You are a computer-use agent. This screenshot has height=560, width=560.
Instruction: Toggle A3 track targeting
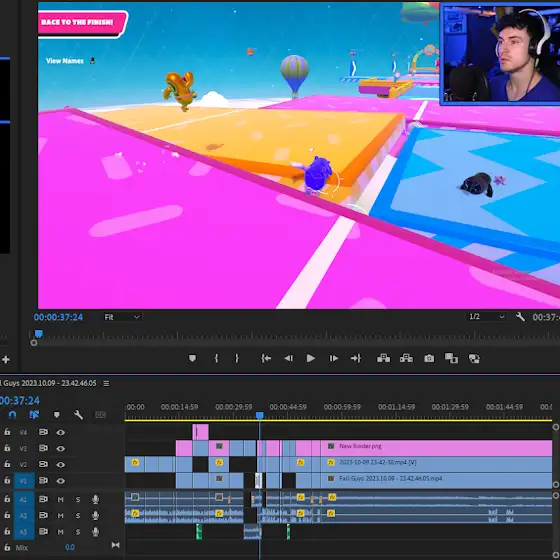24,532
